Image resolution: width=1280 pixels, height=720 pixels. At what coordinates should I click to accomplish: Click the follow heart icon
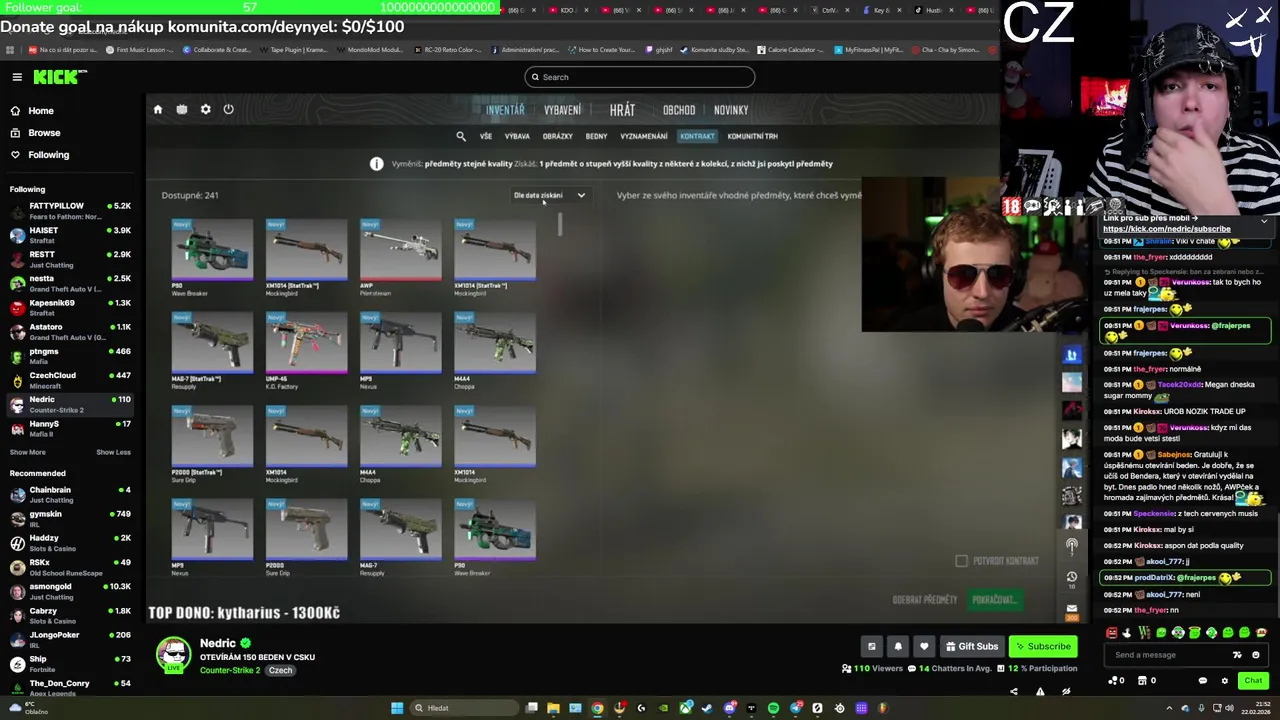tap(924, 646)
